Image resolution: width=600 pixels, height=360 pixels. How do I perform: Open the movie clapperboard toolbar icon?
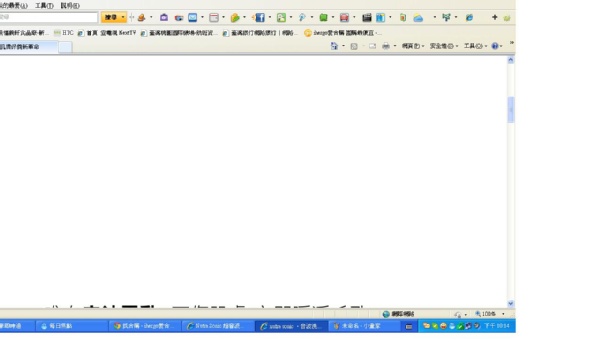coord(367,18)
